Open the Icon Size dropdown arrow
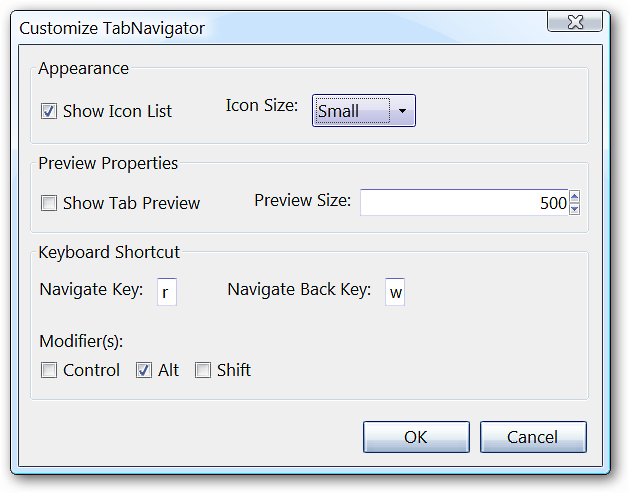The image size is (629, 493). (x=401, y=111)
